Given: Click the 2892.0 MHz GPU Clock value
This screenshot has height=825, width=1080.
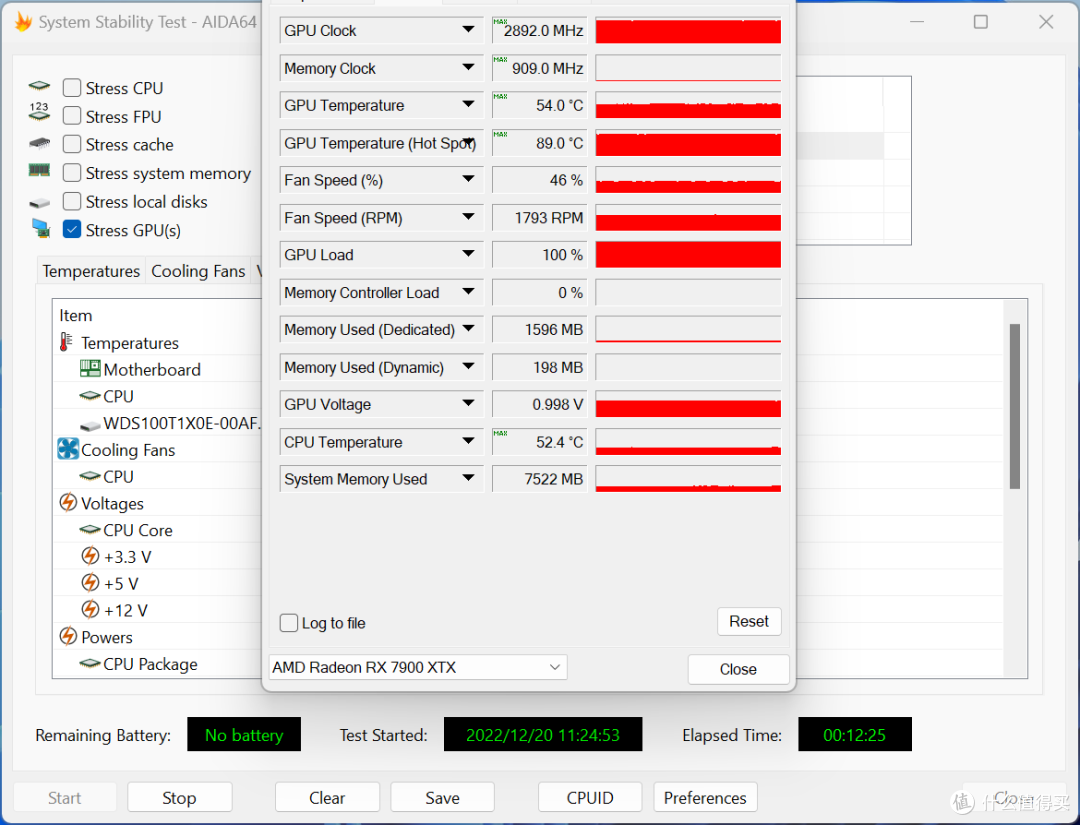Looking at the screenshot, I should tap(540, 30).
